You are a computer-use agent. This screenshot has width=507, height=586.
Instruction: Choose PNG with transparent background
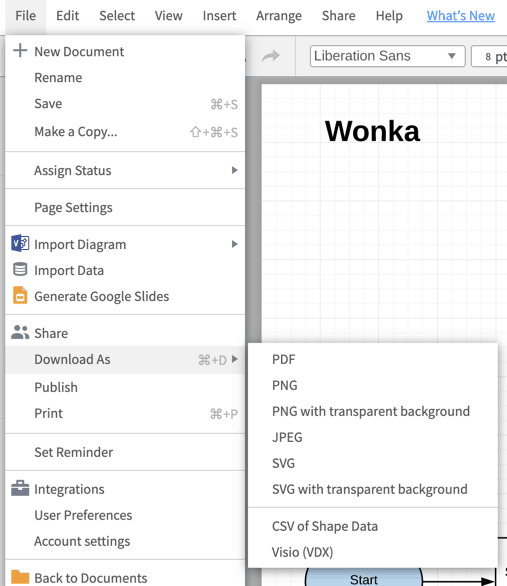(373, 411)
